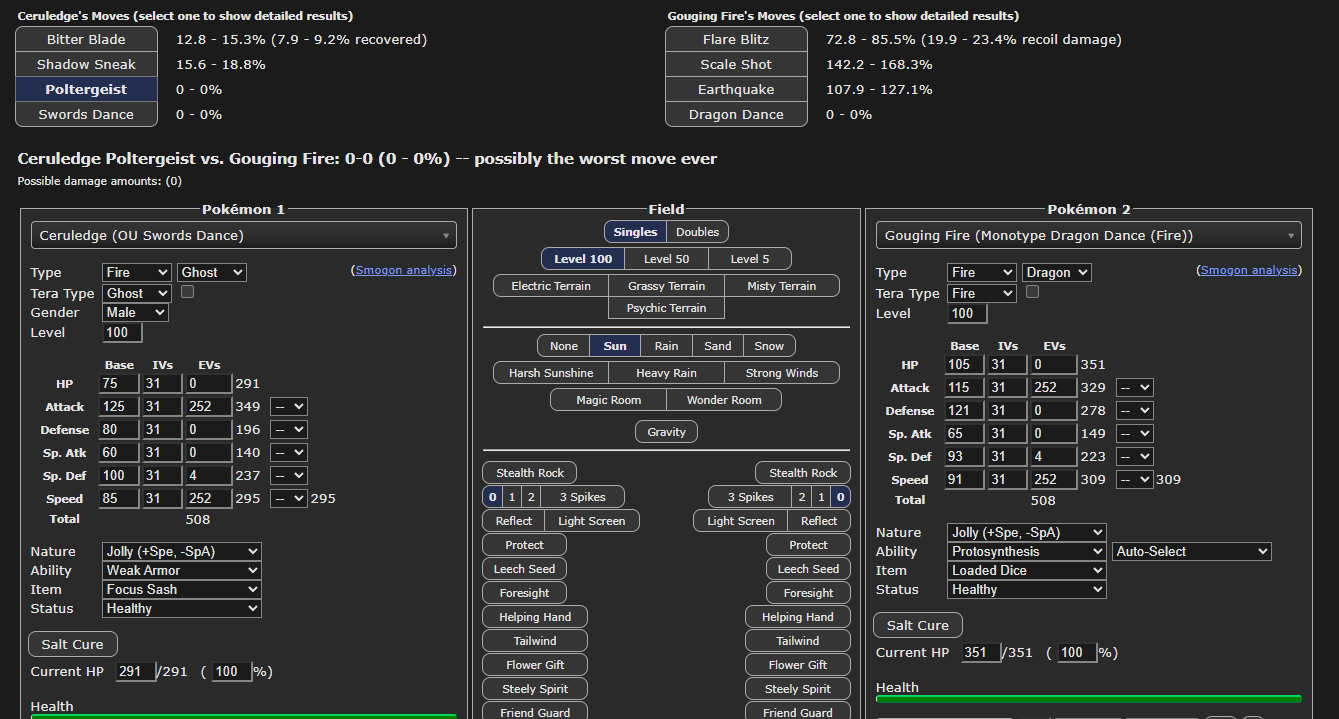Choose the Level 5 option
The height and width of the screenshot is (719, 1339).
[750, 259]
